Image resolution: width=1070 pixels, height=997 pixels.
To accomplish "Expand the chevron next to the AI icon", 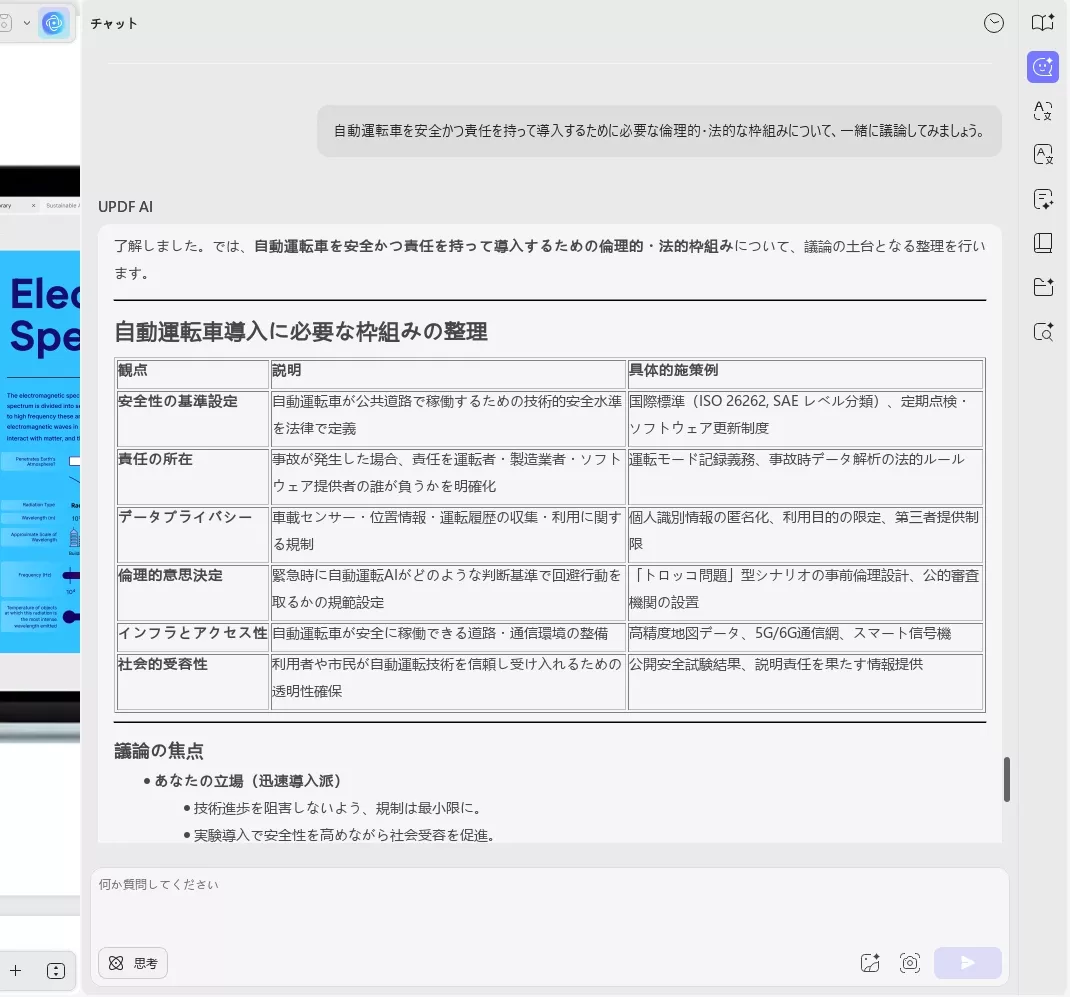I will click(x=27, y=23).
